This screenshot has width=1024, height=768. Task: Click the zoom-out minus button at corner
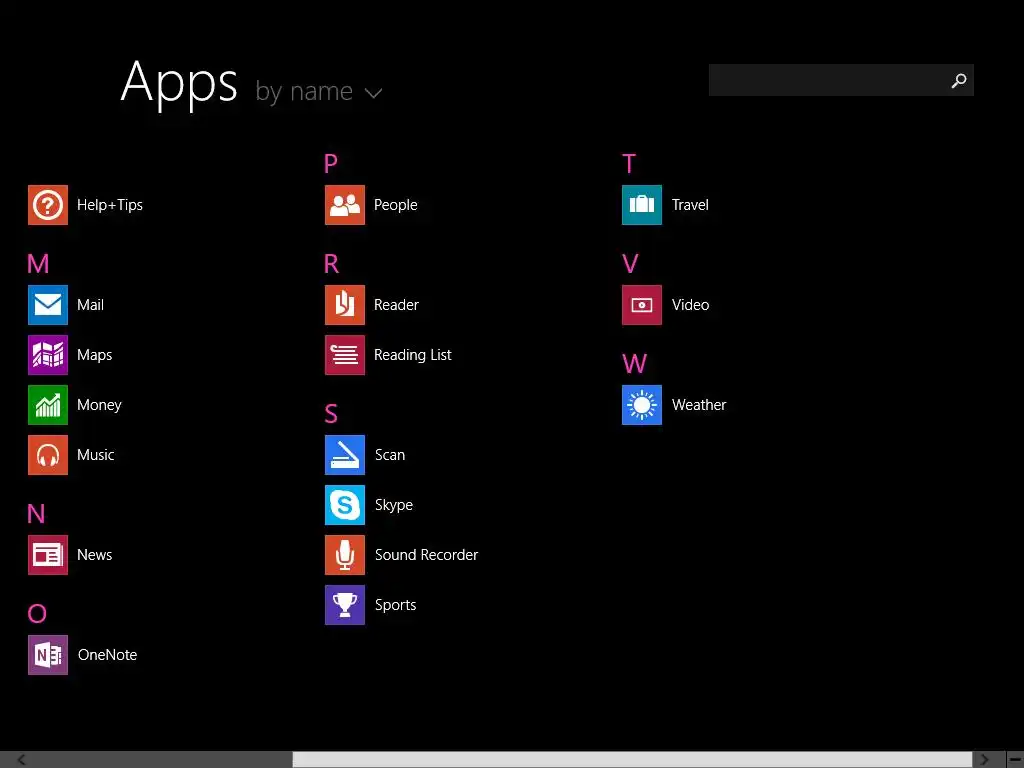[x=1016, y=760]
